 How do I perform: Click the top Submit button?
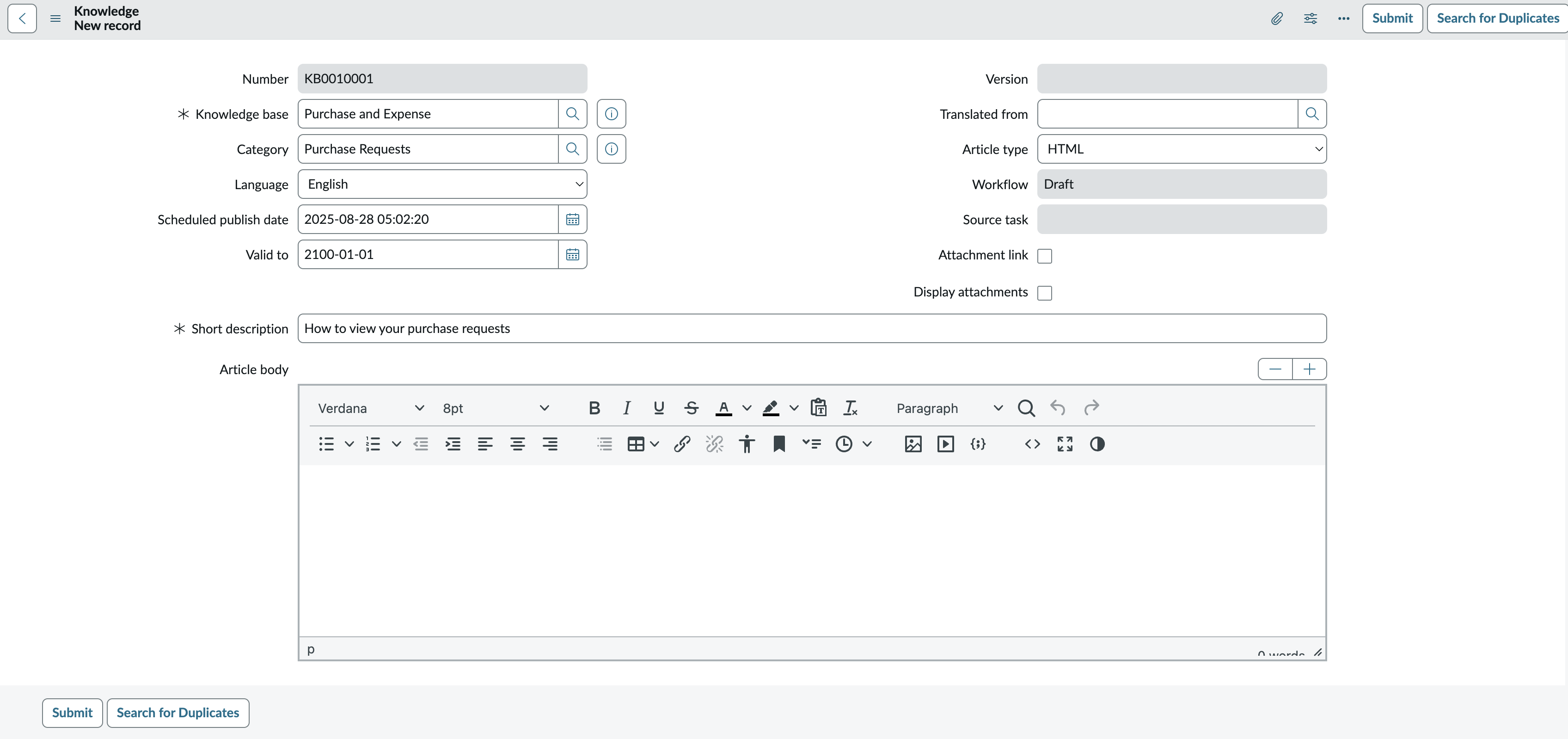tap(1392, 18)
